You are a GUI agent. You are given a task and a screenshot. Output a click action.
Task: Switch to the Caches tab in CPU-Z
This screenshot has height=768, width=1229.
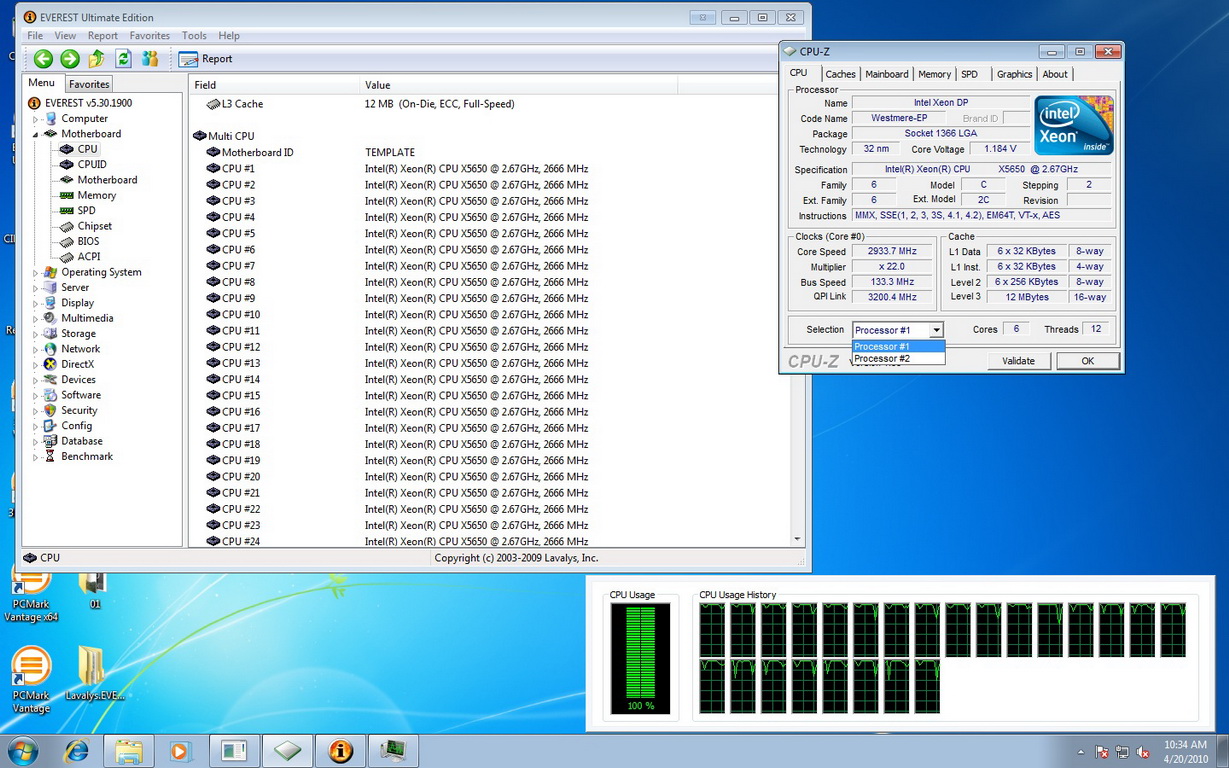point(840,74)
